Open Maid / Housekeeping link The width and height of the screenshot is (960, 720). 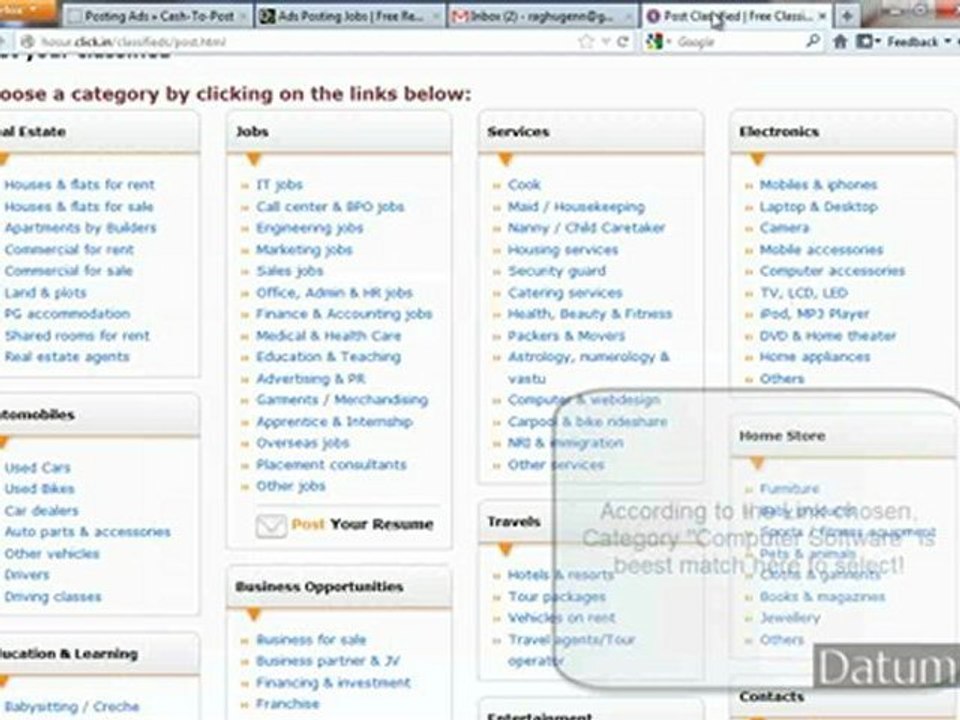(576, 207)
